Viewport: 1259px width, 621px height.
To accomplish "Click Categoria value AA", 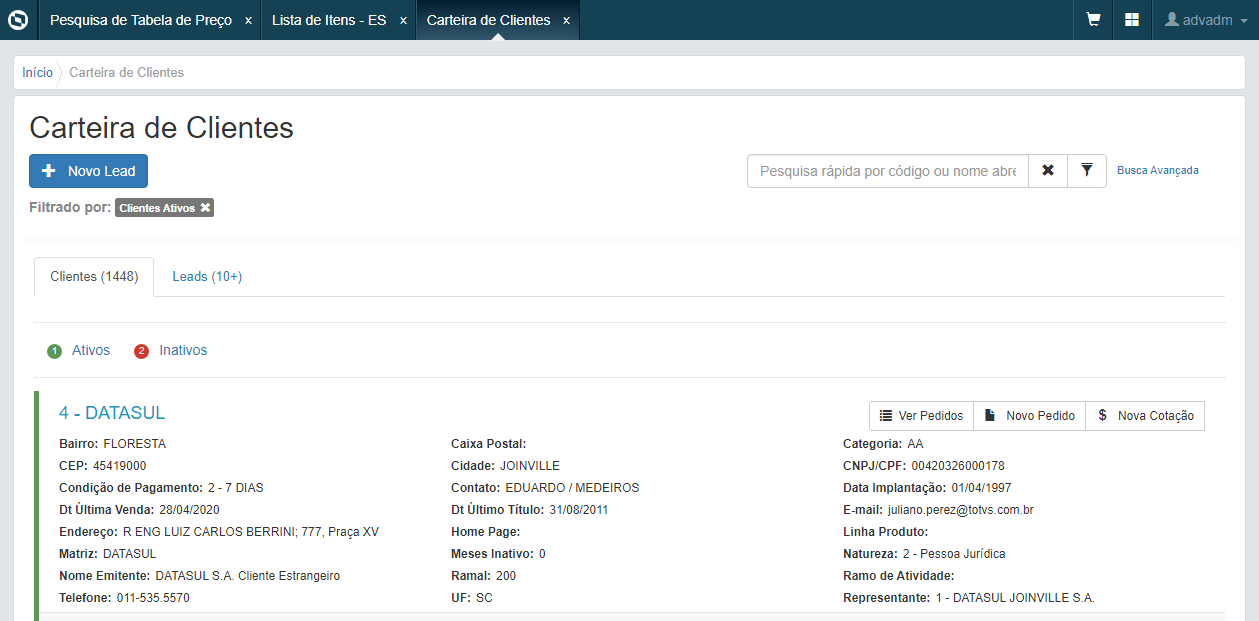I will [915, 444].
